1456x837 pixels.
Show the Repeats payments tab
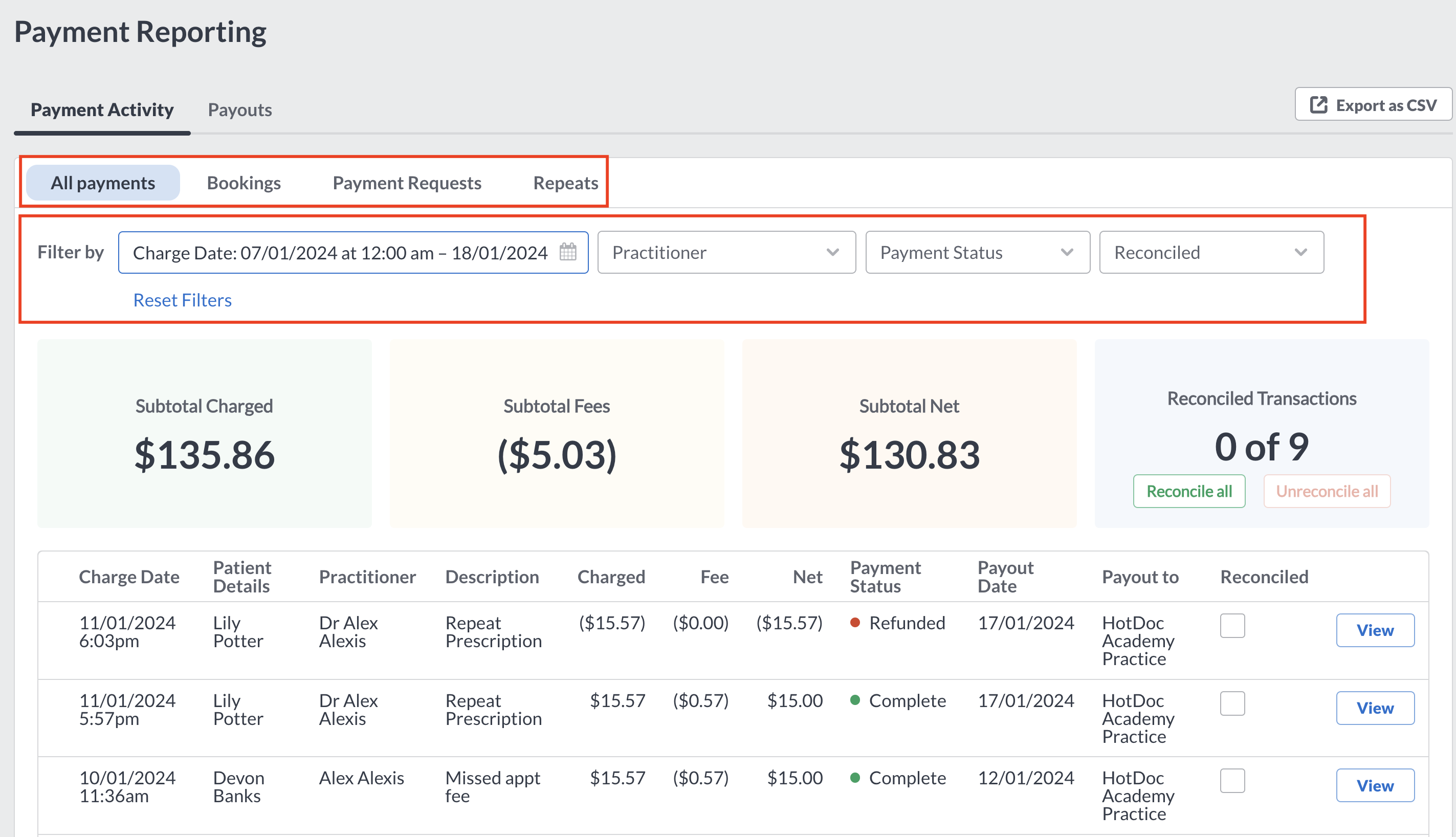tap(565, 183)
